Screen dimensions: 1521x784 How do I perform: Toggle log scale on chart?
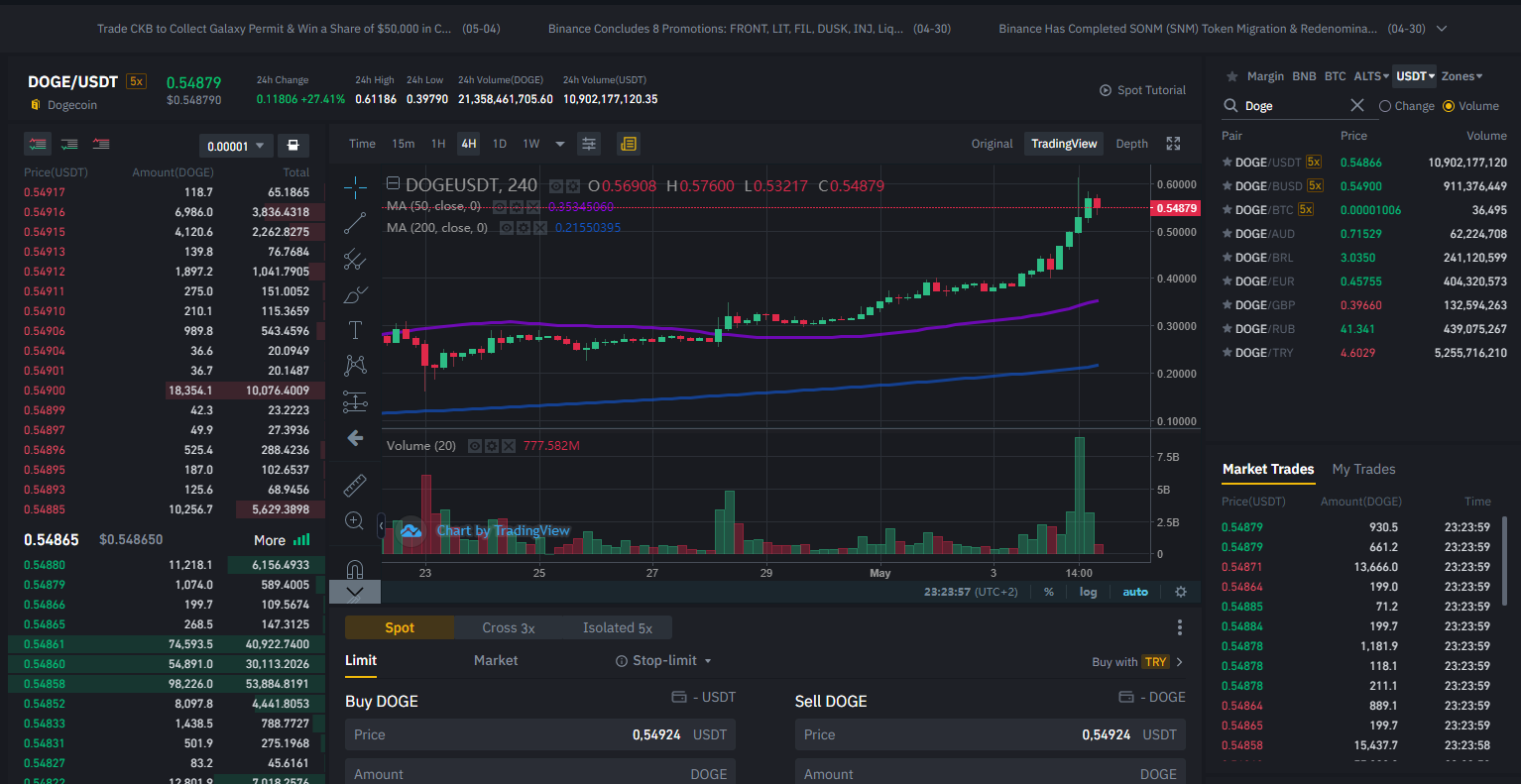1089,592
